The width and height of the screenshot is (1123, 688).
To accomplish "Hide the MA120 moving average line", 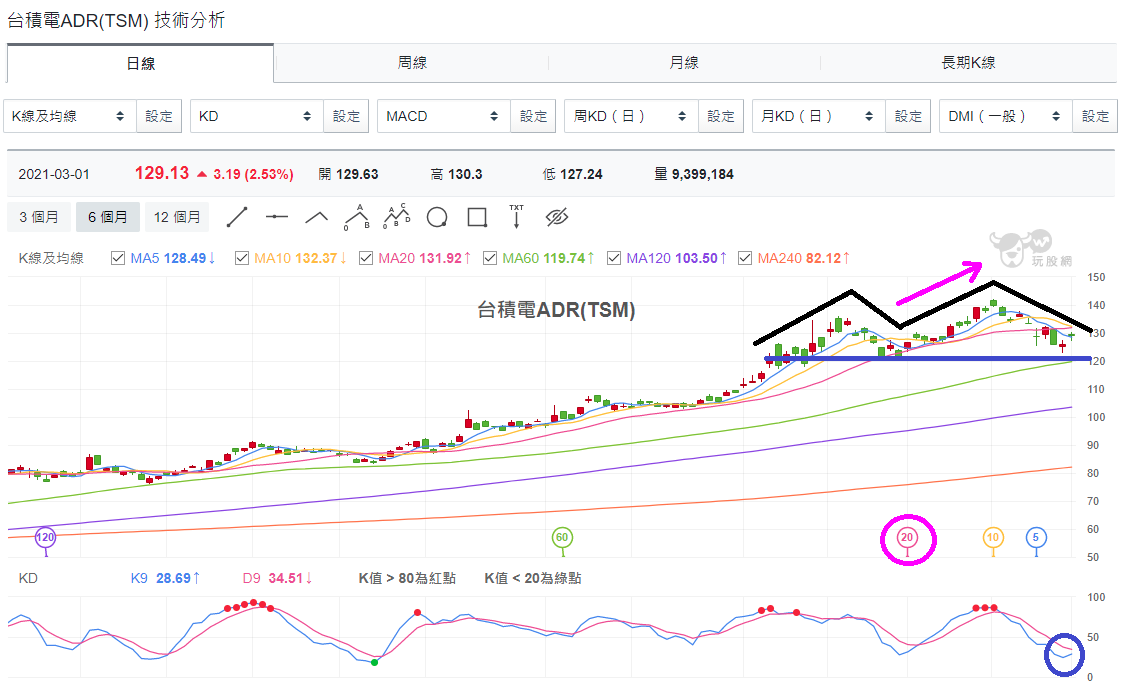I will [614, 258].
